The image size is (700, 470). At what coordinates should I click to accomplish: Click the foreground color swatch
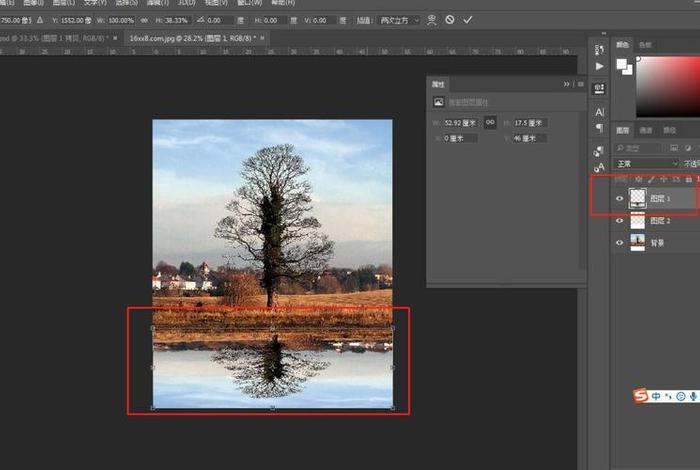[x=621, y=64]
